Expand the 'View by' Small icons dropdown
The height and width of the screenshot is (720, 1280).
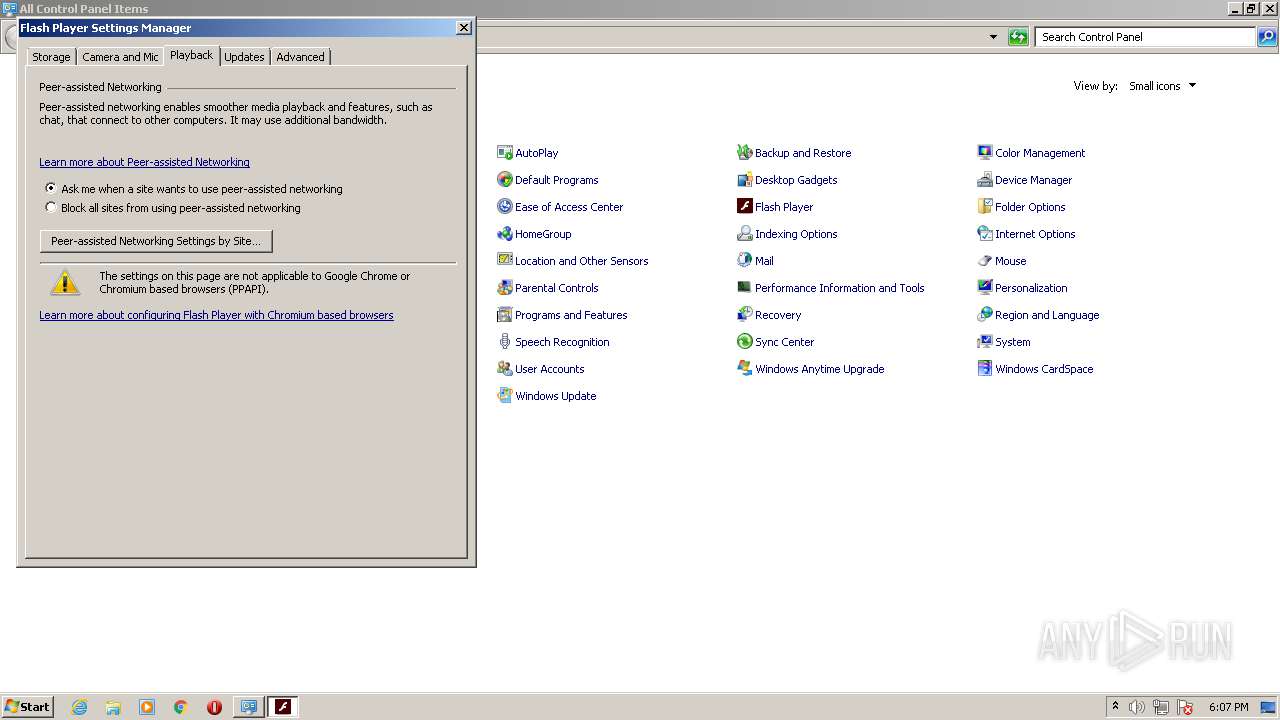pos(1162,86)
